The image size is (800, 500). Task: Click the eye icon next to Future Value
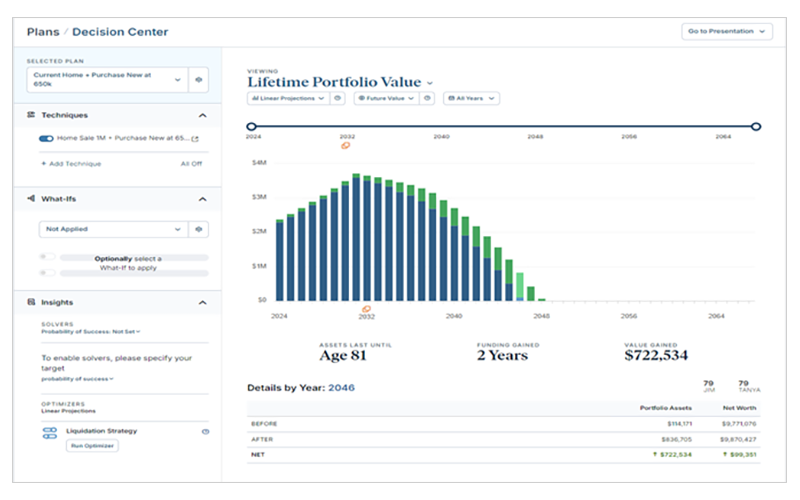point(427,98)
